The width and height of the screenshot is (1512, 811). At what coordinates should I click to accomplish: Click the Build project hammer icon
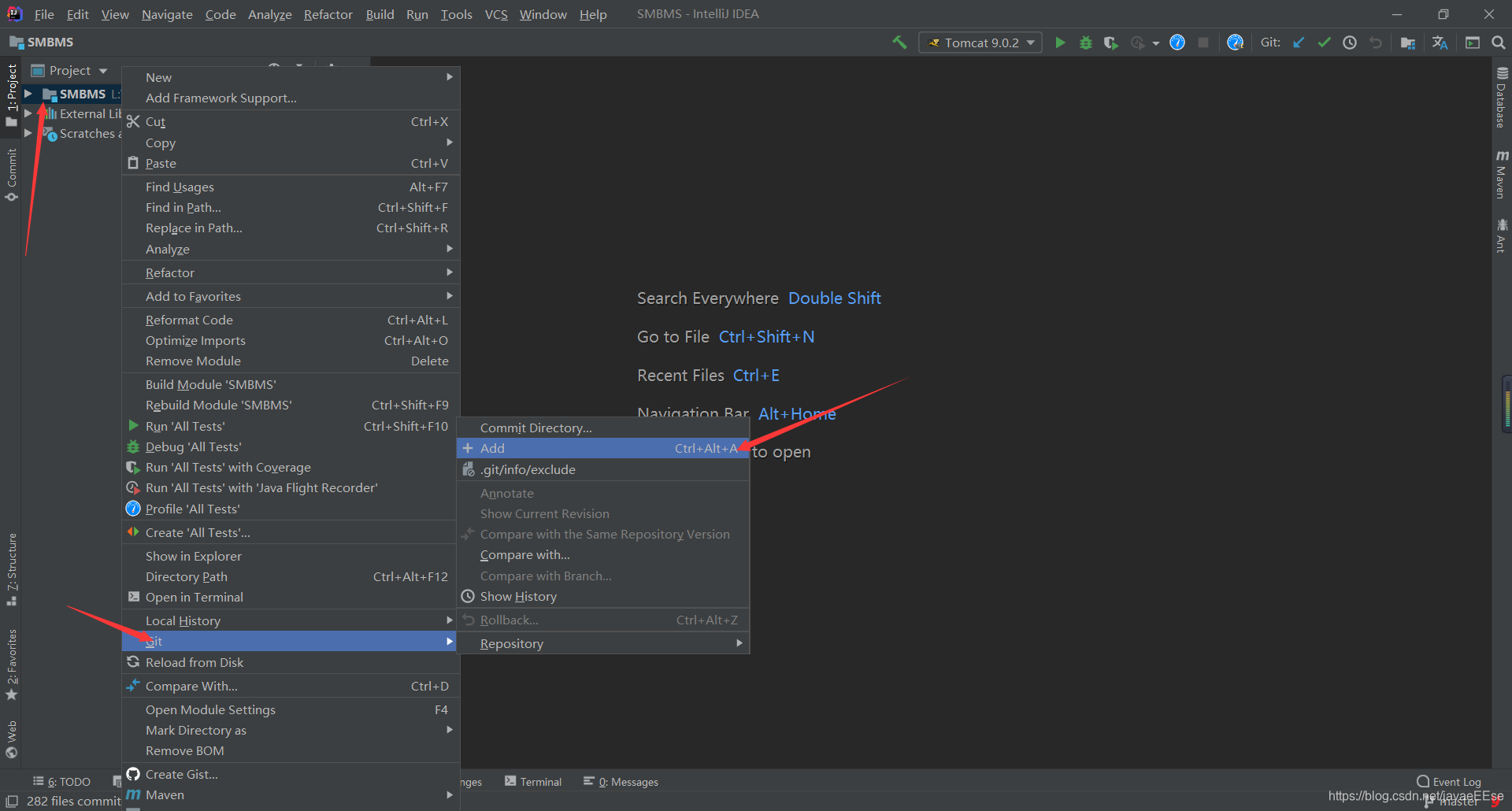click(899, 43)
